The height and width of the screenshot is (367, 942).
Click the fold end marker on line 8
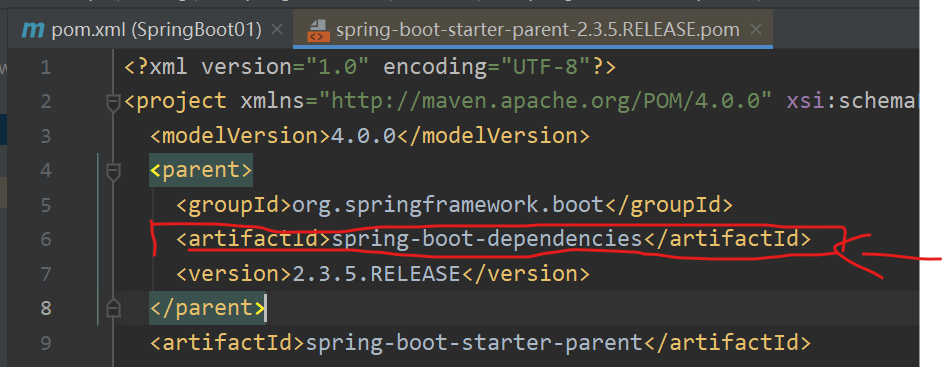tap(113, 309)
